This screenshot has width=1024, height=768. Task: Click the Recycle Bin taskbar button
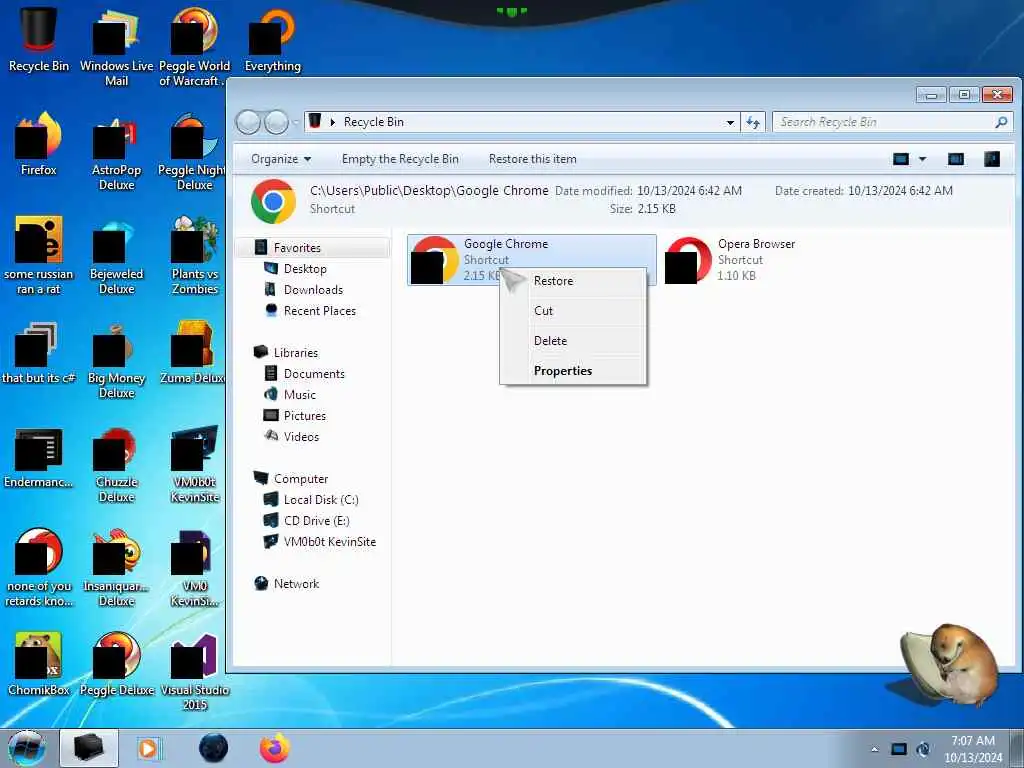tap(89, 748)
